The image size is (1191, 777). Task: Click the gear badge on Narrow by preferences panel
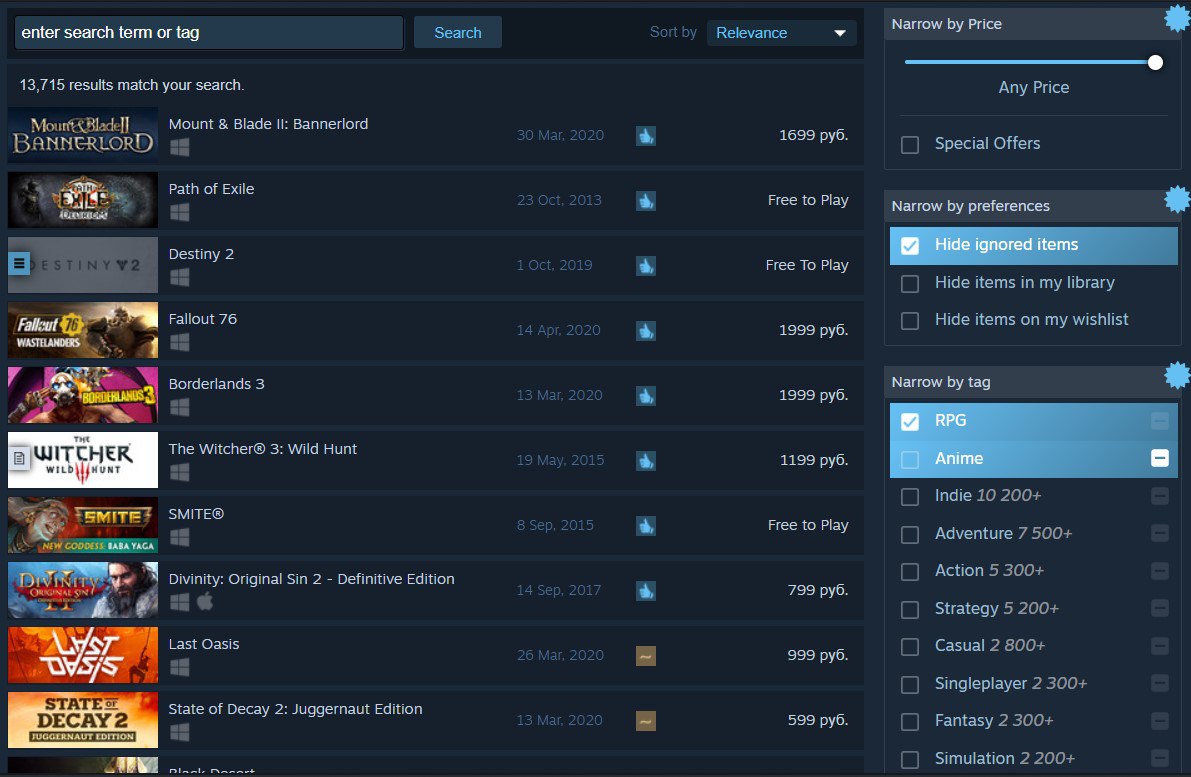[x=1177, y=199]
